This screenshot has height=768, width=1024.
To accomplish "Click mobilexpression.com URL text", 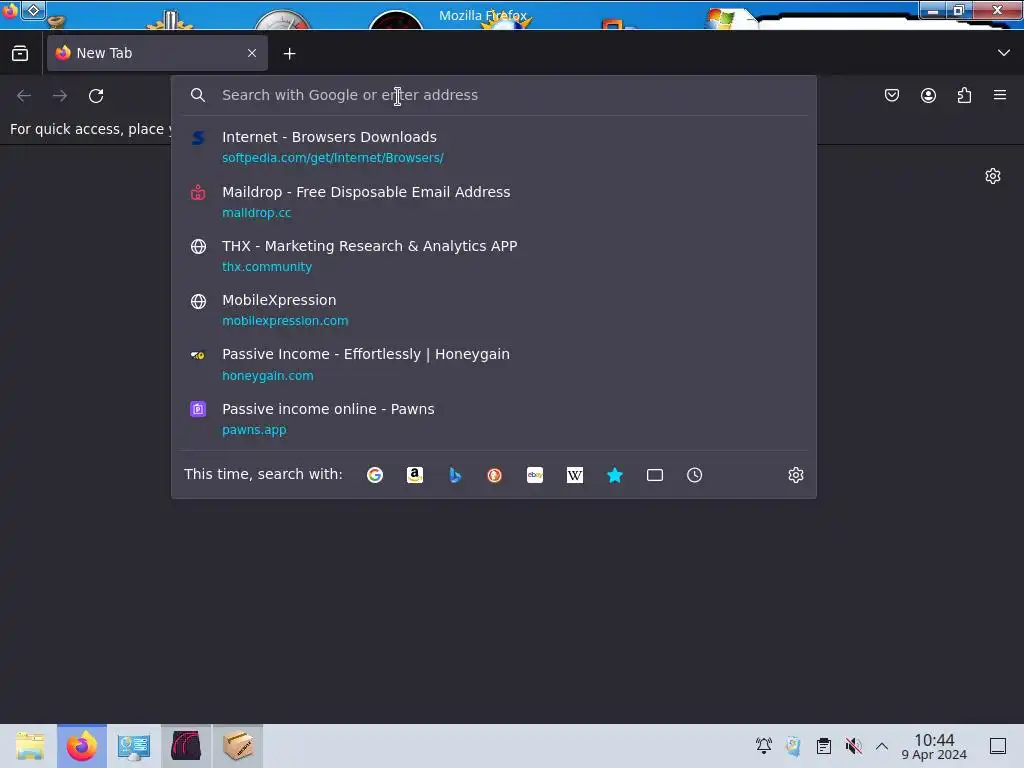I will coord(285,321).
